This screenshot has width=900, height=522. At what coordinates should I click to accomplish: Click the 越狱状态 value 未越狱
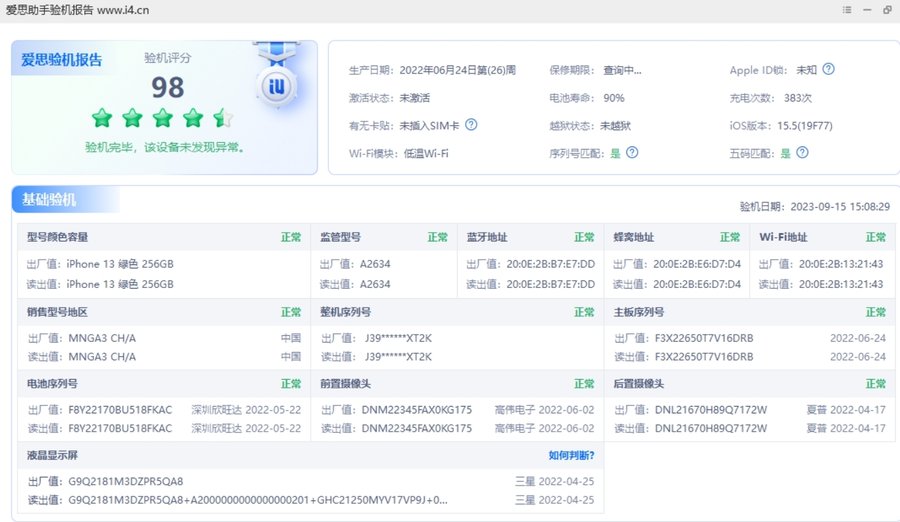(615, 126)
